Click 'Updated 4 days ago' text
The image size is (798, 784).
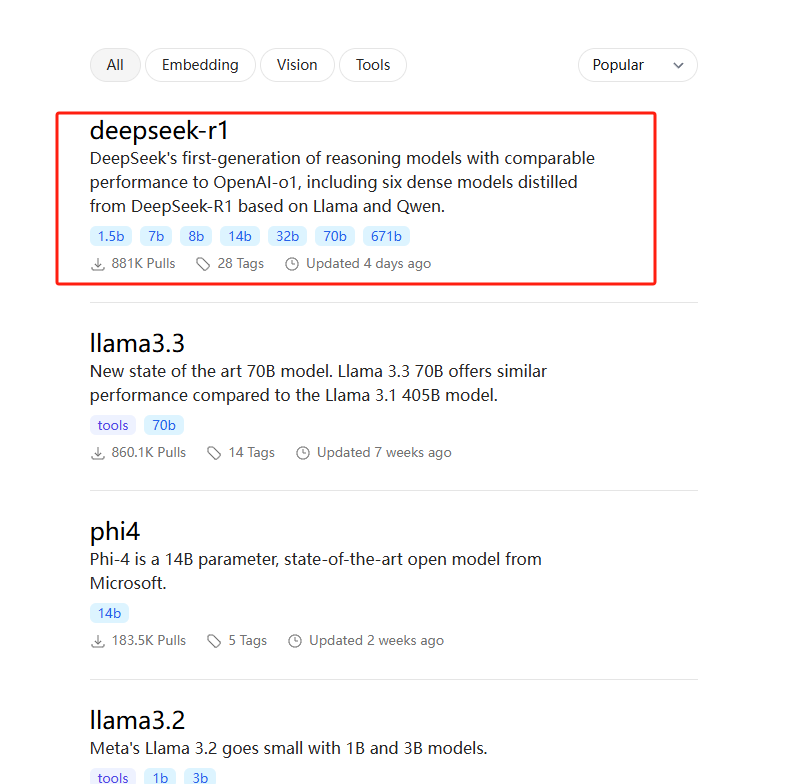[368, 264]
